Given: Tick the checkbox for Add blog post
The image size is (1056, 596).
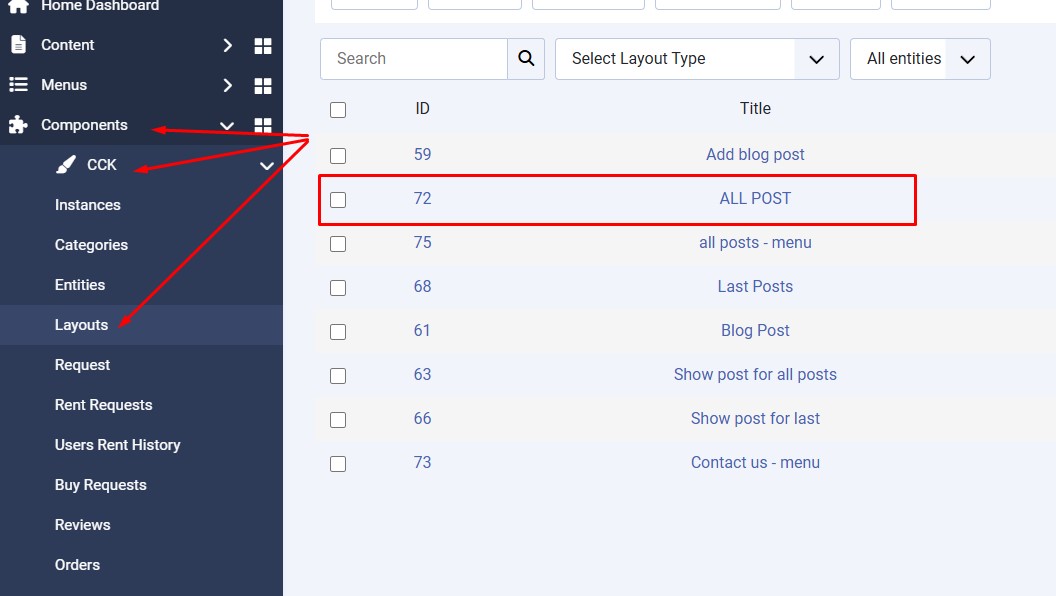Looking at the screenshot, I should pos(338,155).
